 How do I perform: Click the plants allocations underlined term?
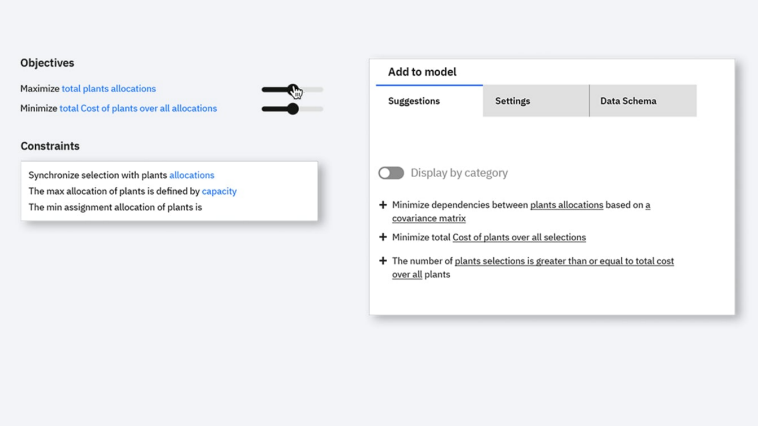click(x=567, y=205)
